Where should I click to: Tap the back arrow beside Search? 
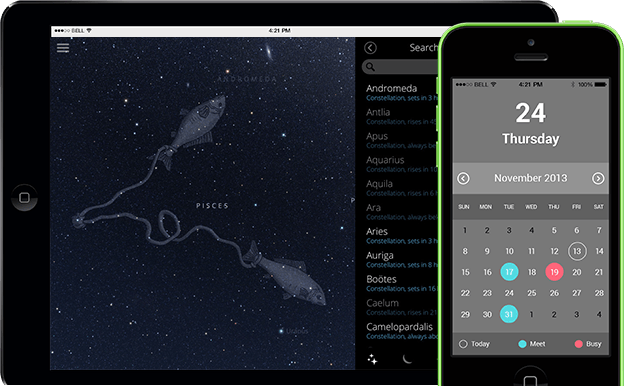[x=370, y=48]
